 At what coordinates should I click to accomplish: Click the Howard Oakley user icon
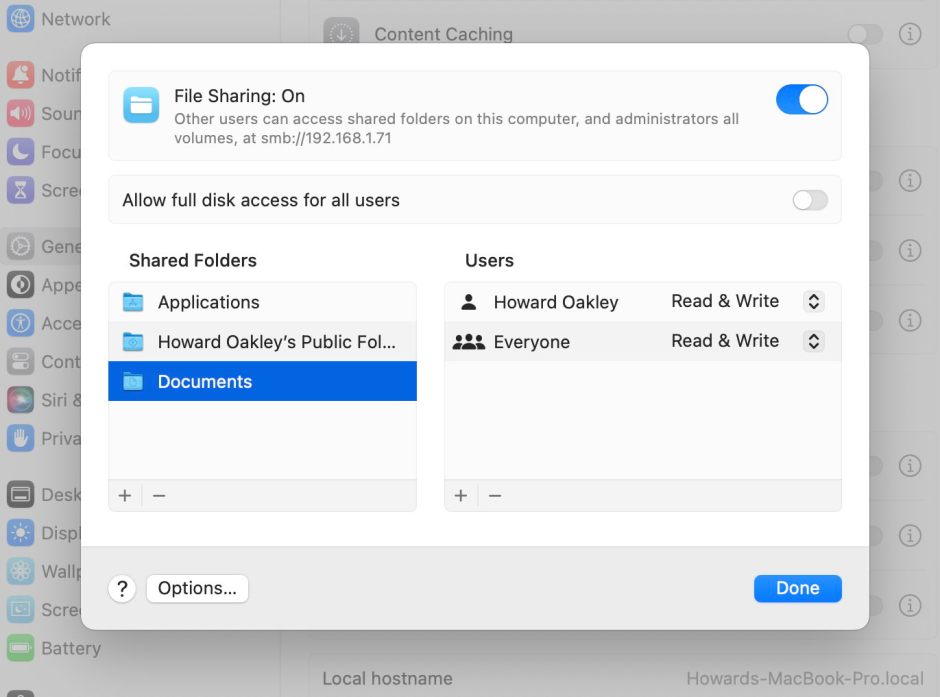[468, 302]
